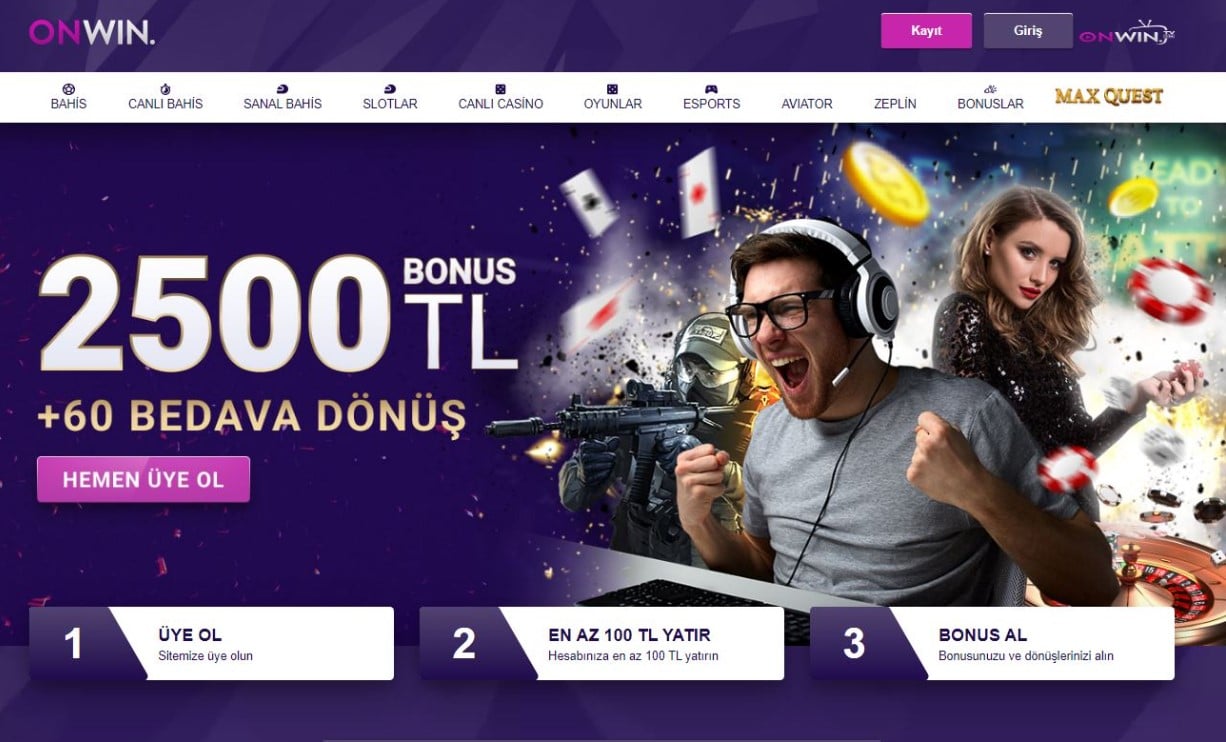Click the flame icon above CANLI BAHİS

click(165, 89)
